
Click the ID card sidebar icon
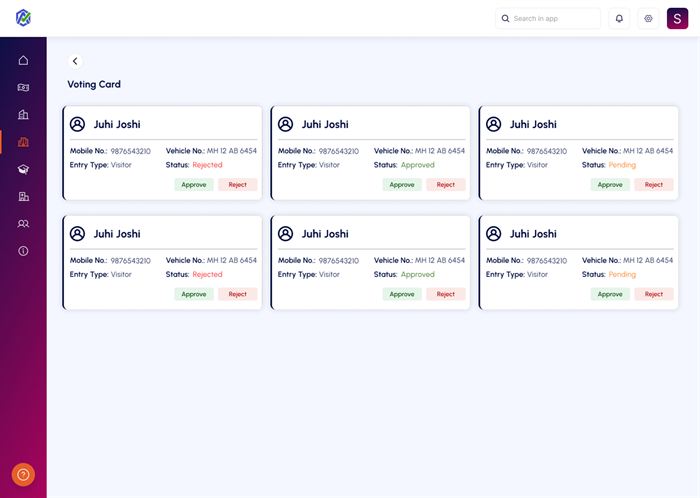point(23,87)
